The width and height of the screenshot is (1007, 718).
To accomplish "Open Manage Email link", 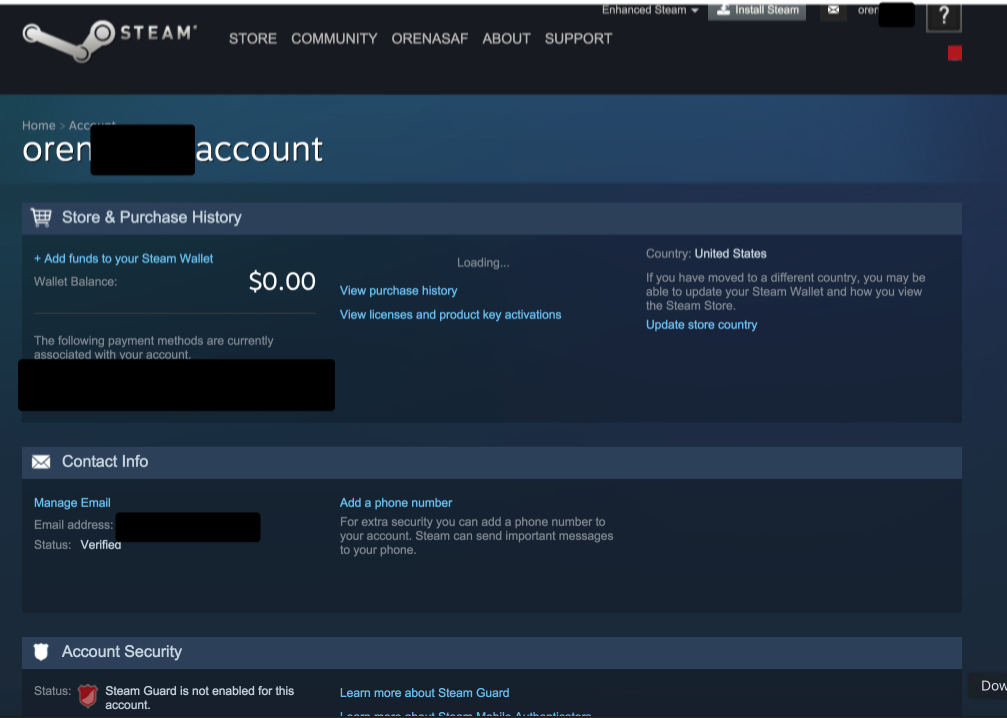I will [72, 503].
